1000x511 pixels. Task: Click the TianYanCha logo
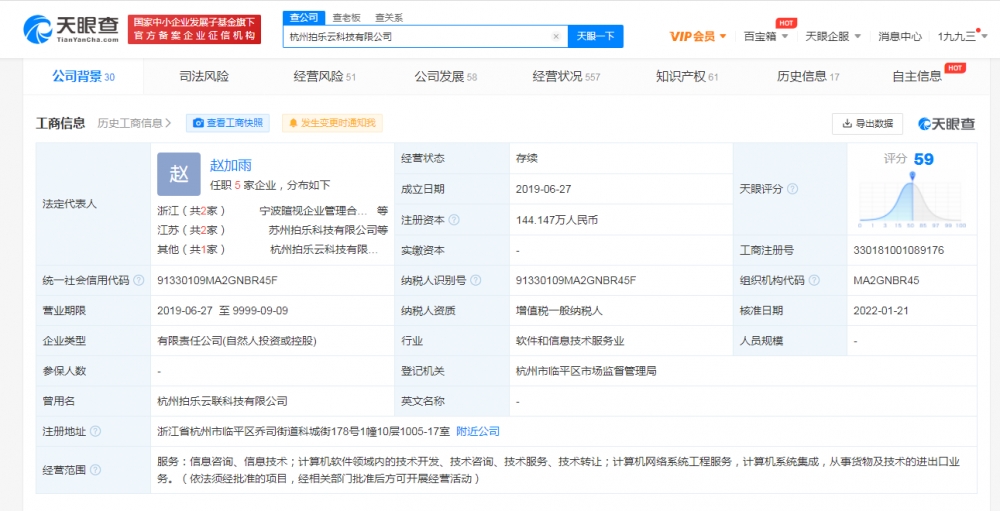click(71, 29)
